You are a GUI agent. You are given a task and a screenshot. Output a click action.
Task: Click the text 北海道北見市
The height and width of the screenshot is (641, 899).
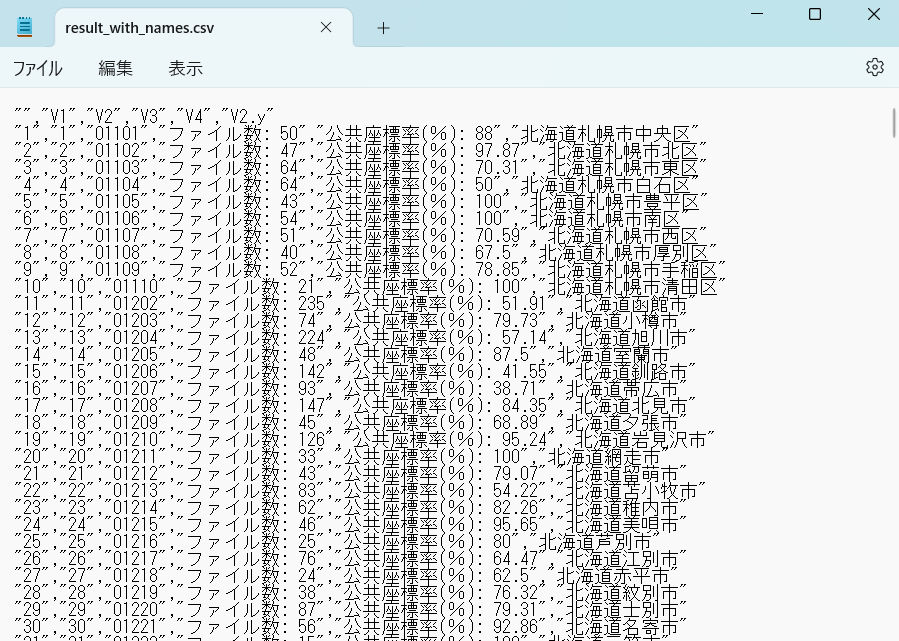(631, 406)
